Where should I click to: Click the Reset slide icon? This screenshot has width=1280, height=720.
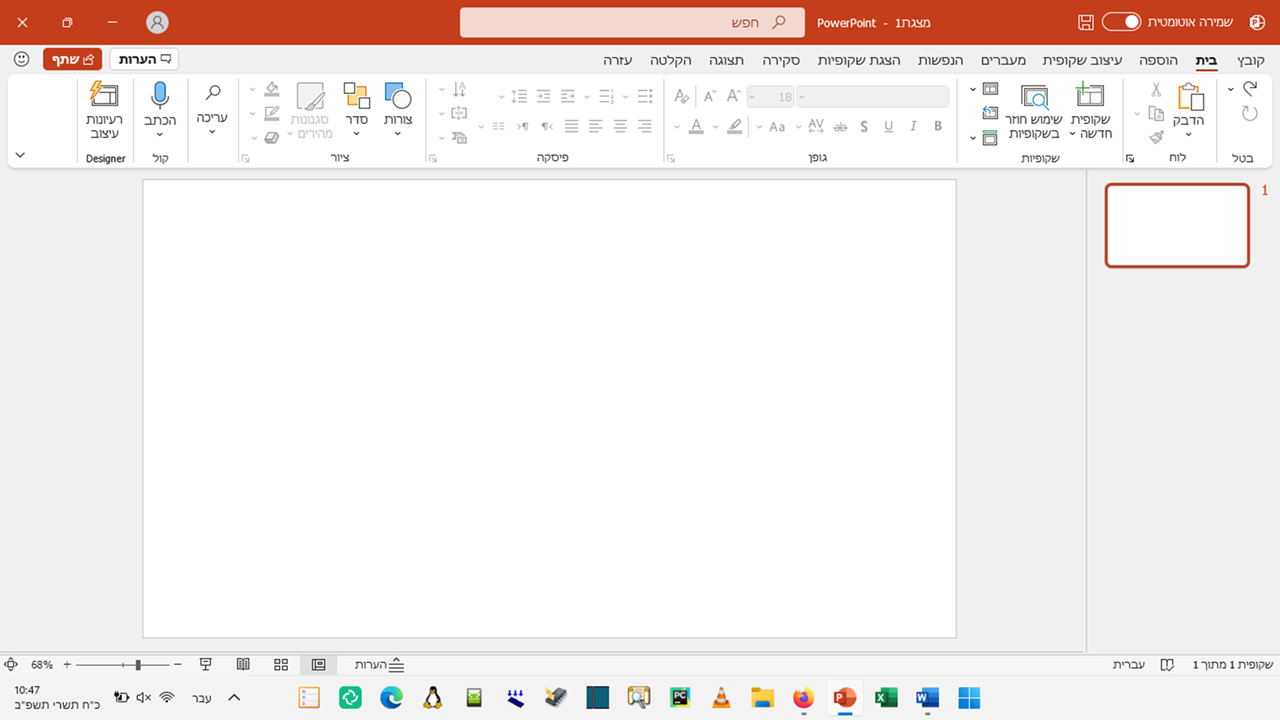point(990,113)
